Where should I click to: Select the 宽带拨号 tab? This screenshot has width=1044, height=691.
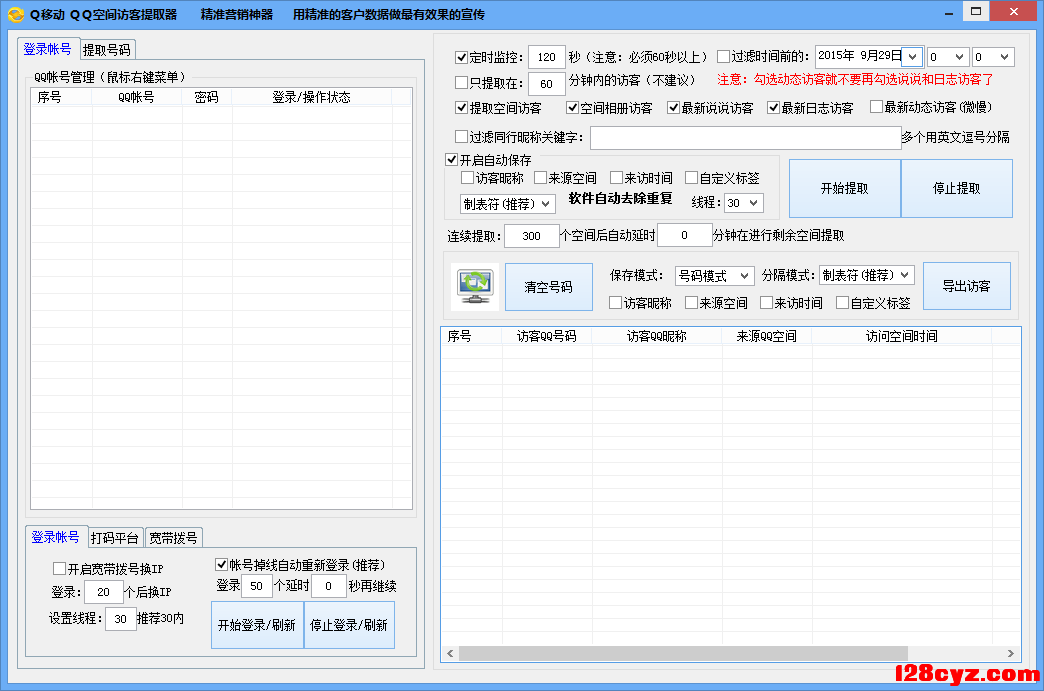click(173, 538)
